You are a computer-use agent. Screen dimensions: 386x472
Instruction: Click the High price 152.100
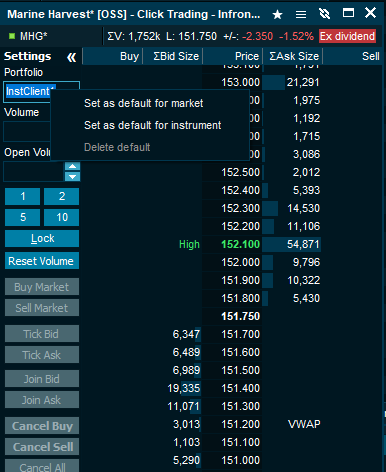pyautogui.click(x=240, y=244)
